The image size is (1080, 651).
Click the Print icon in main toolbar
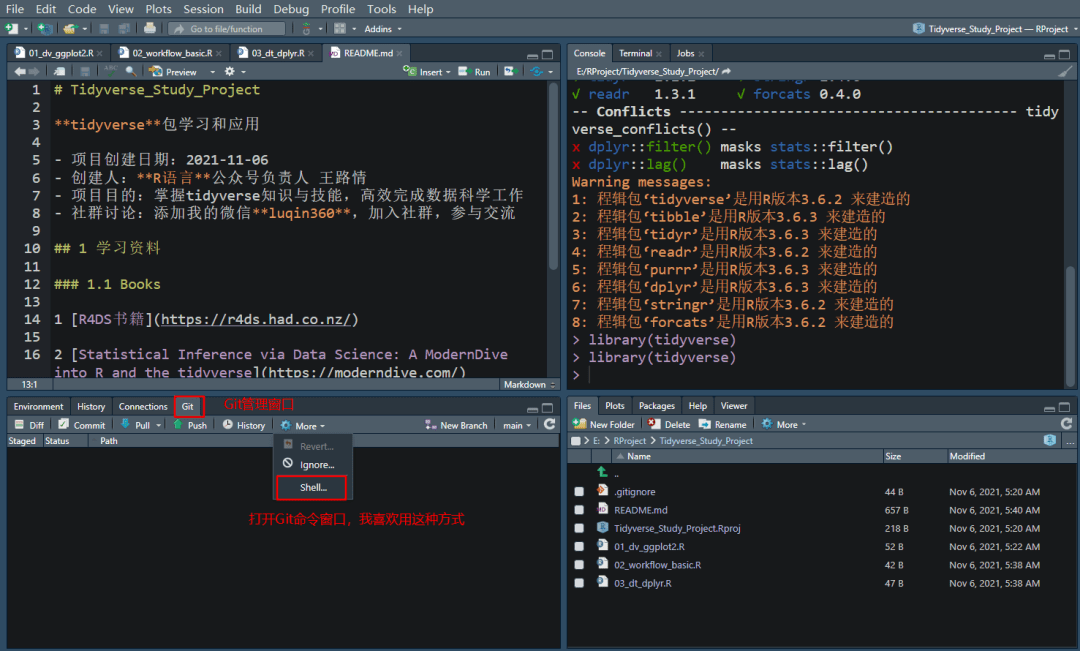tap(149, 29)
